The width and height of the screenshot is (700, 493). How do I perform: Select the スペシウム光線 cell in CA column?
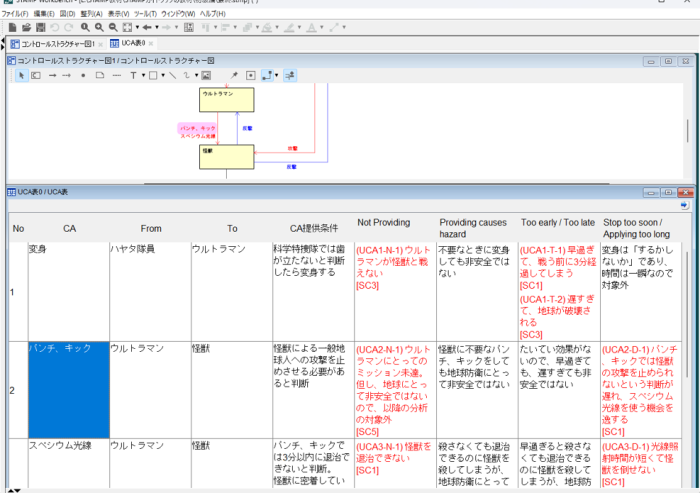tap(69, 463)
